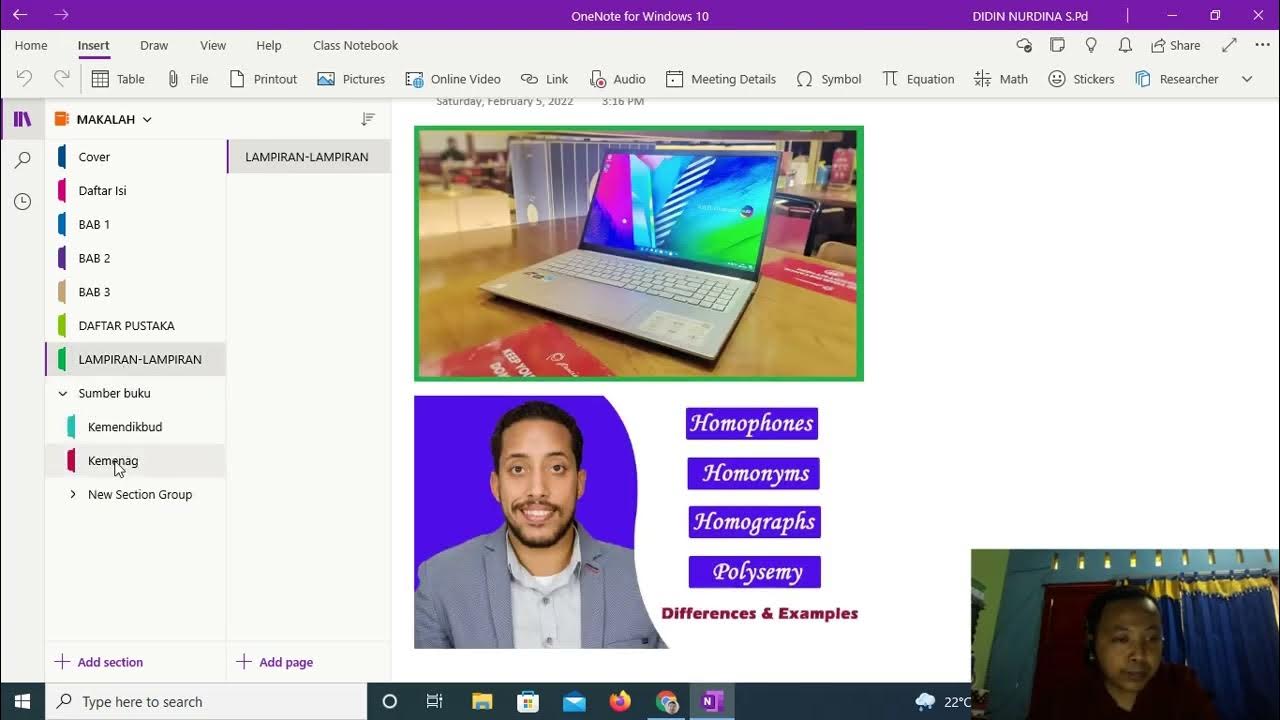The height and width of the screenshot is (720, 1280).
Task: Click the lightbulb tell-me icon
Action: pos(1091,45)
